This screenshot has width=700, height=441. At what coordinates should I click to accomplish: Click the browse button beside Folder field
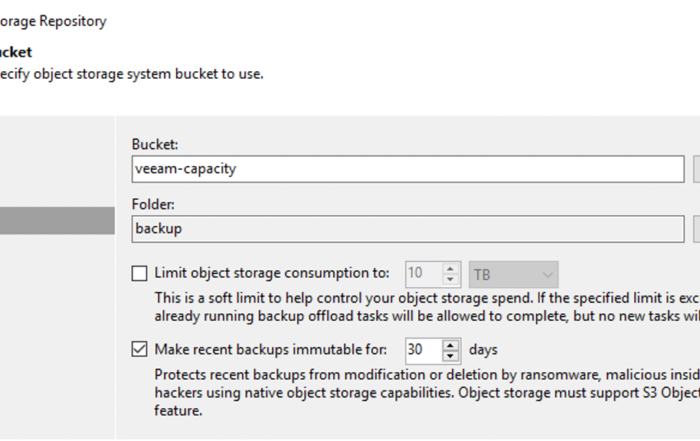[x=696, y=229]
